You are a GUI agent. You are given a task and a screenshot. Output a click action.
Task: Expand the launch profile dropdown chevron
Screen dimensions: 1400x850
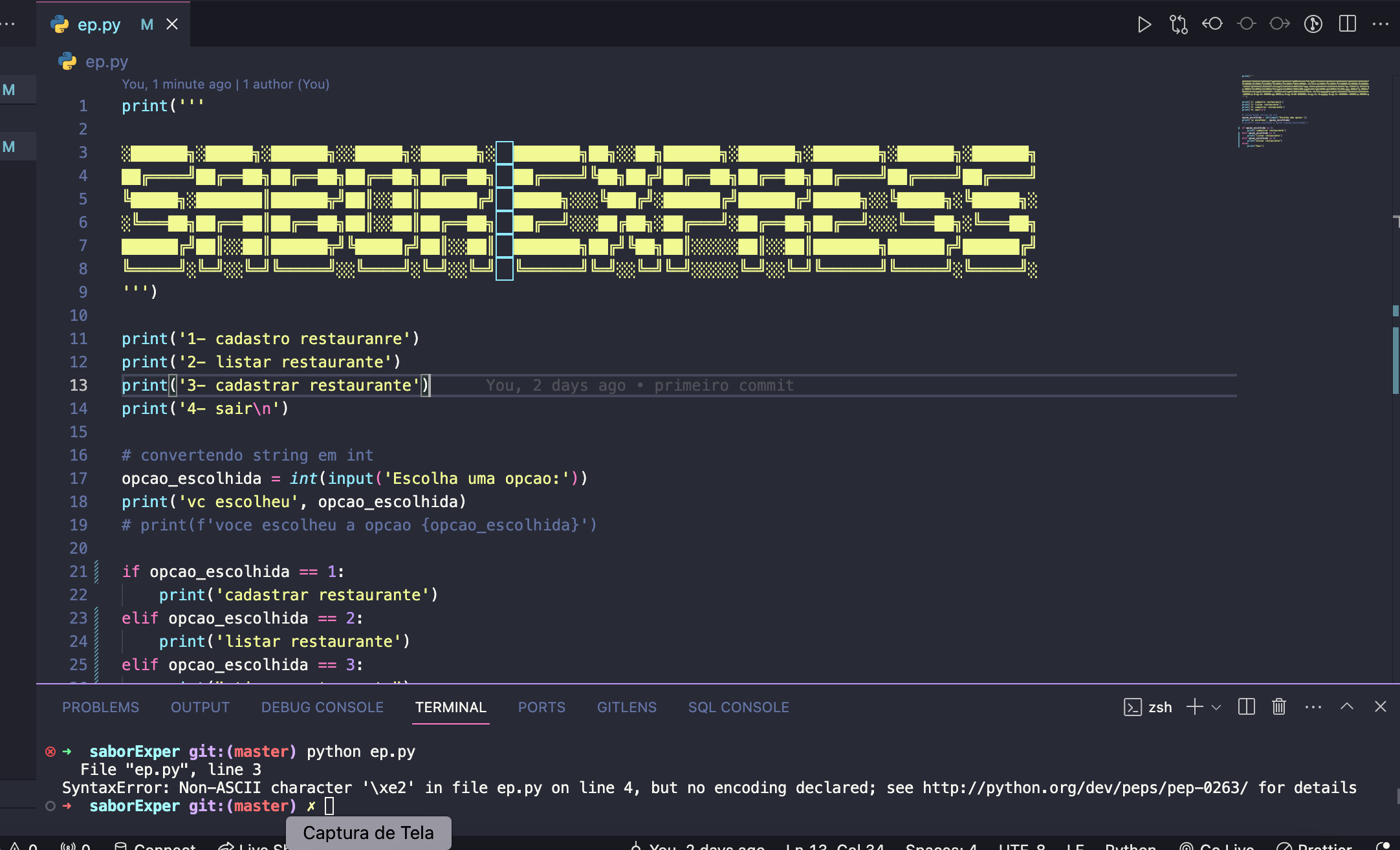(1216, 707)
